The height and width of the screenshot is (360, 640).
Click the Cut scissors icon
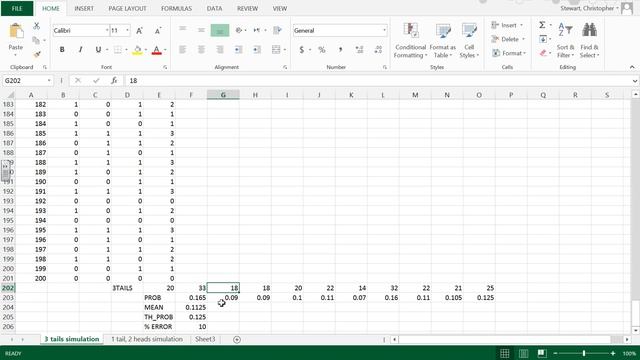click(36, 26)
